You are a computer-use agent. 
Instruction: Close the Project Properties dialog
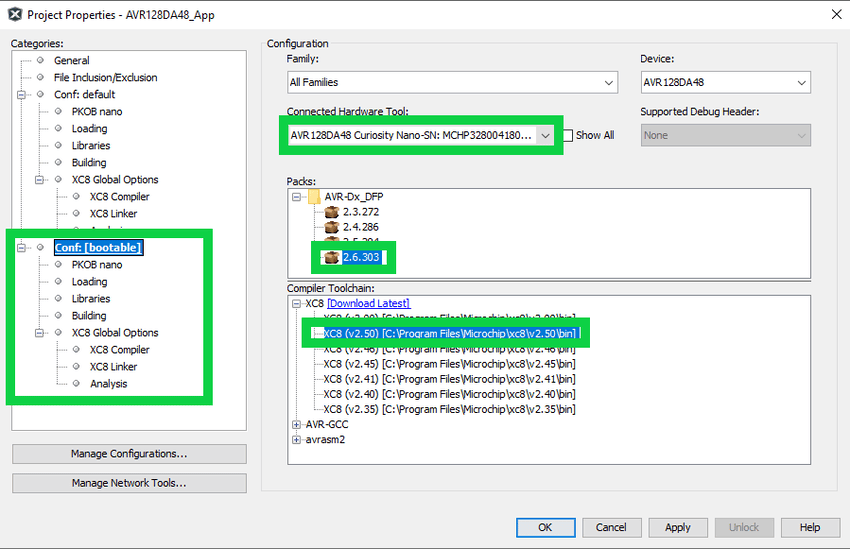[836, 15]
